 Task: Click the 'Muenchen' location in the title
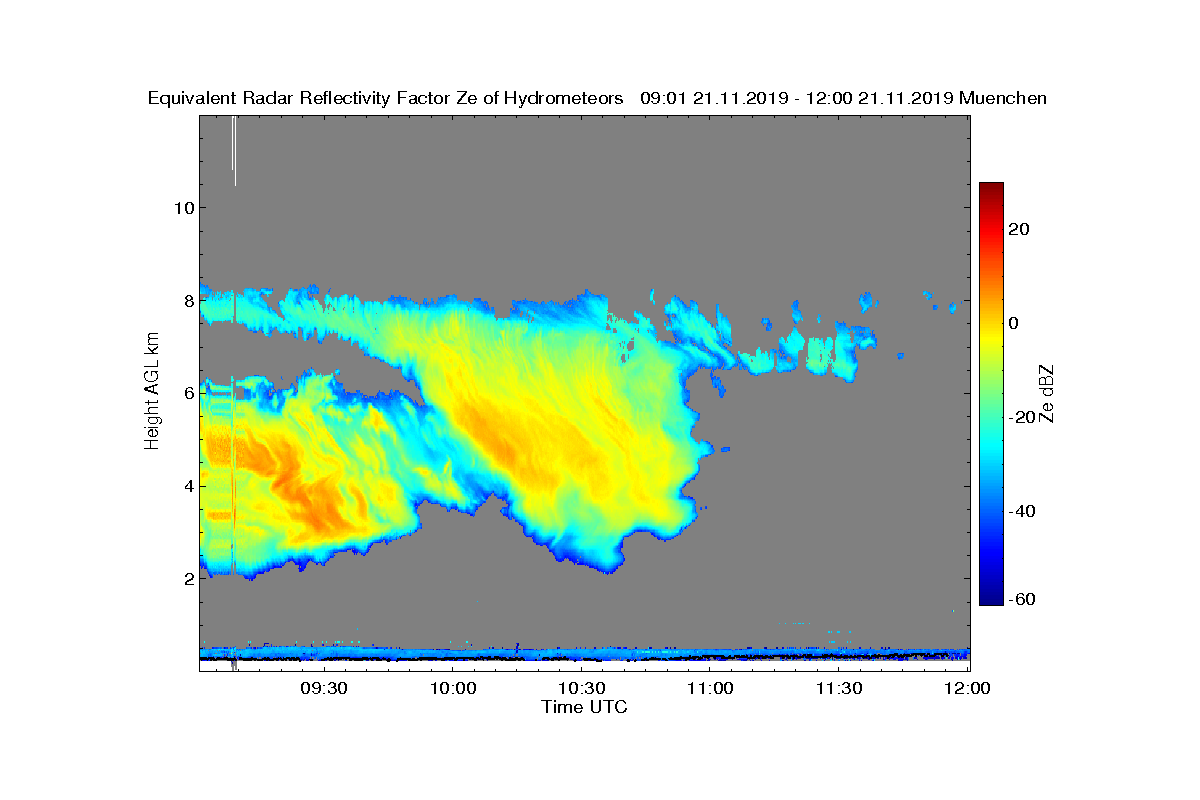[x=1003, y=98]
